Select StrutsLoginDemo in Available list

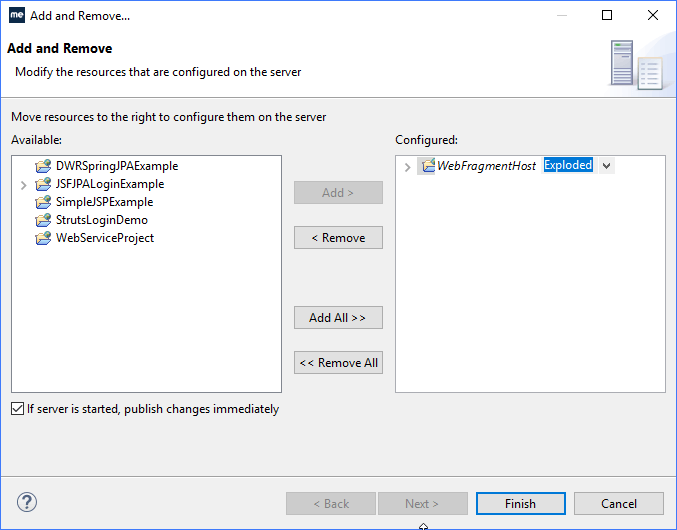click(x=101, y=220)
